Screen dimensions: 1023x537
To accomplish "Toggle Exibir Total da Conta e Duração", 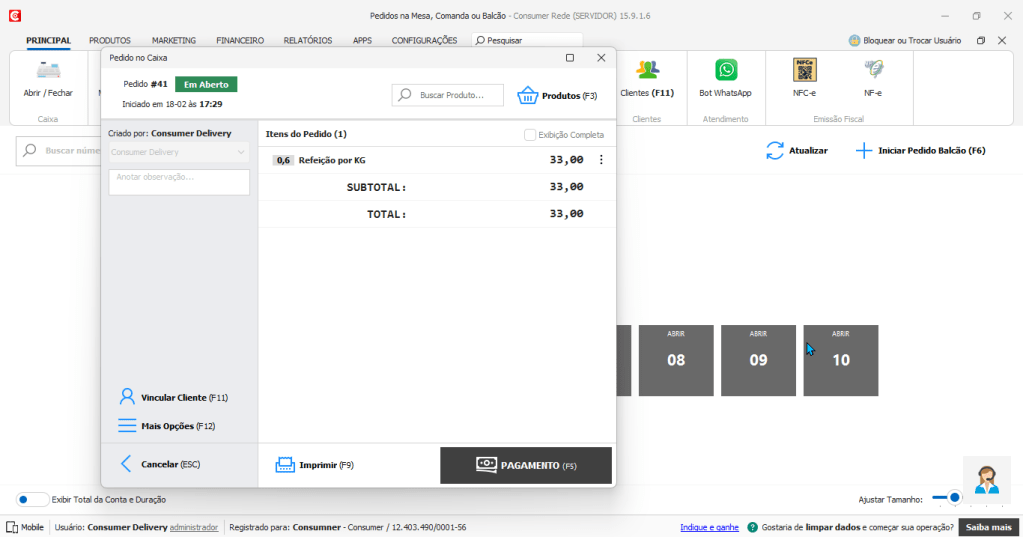I will [32, 499].
